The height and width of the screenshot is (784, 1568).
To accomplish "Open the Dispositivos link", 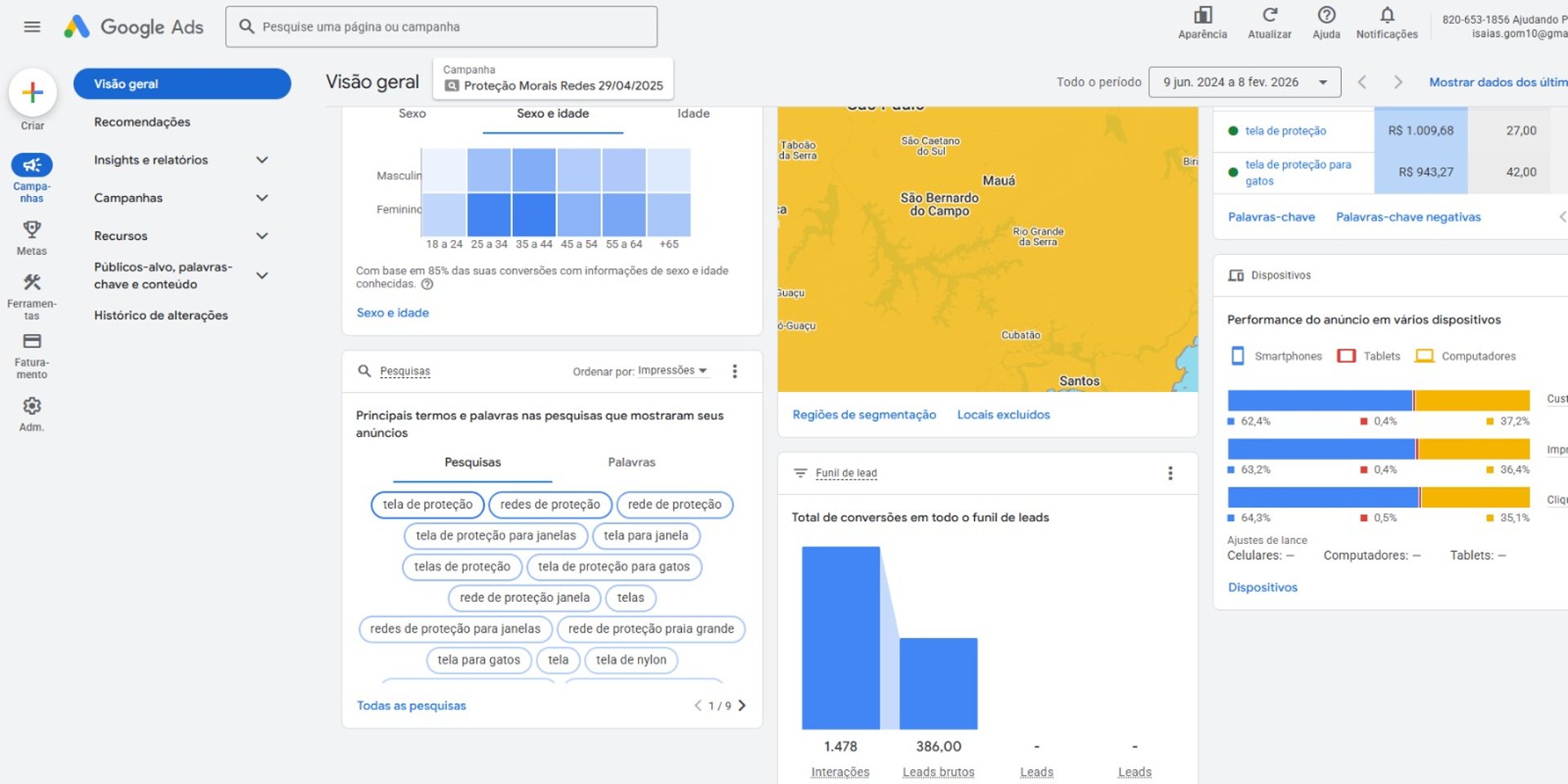I will (x=1263, y=587).
